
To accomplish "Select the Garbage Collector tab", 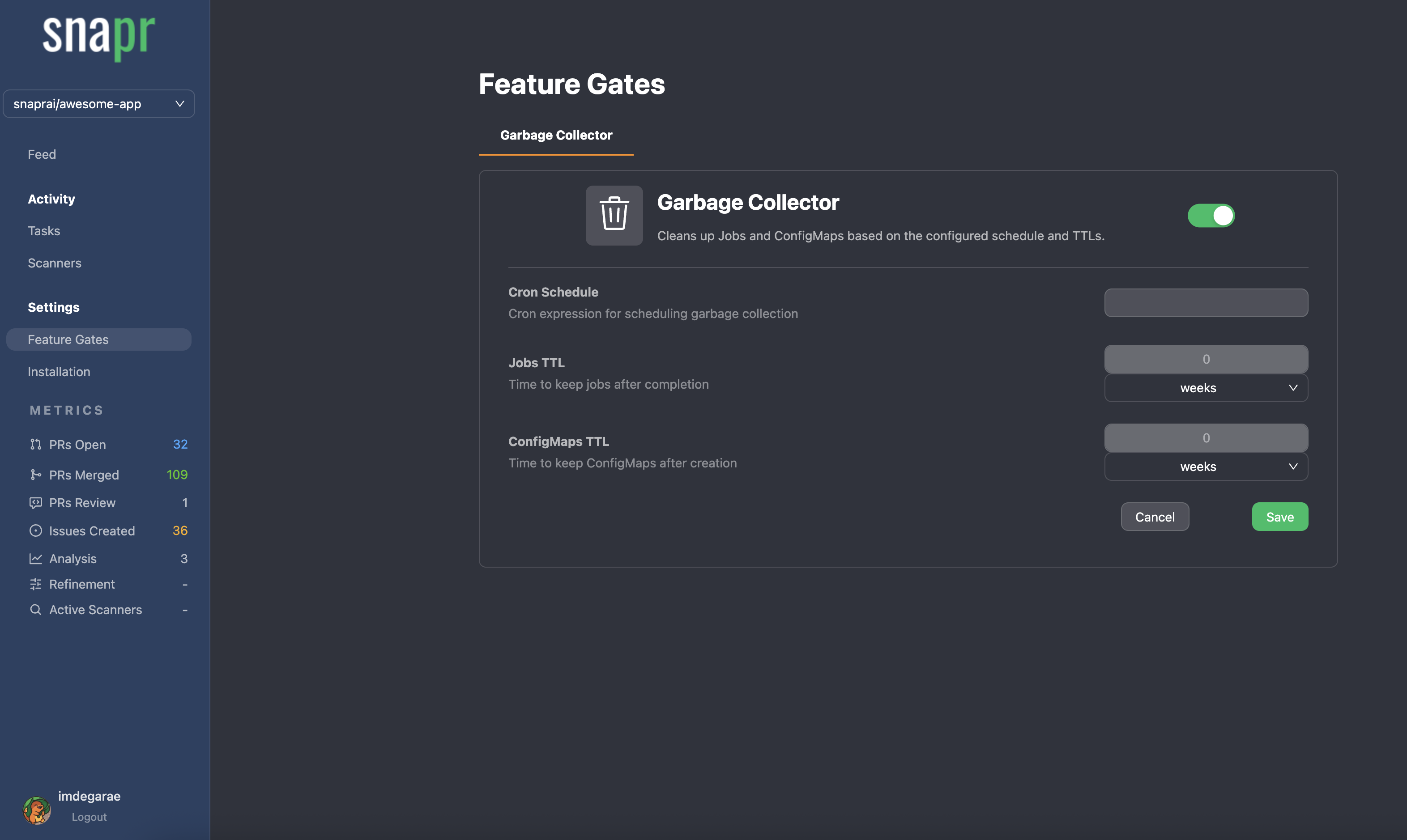I will pyautogui.click(x=555, y=135).
